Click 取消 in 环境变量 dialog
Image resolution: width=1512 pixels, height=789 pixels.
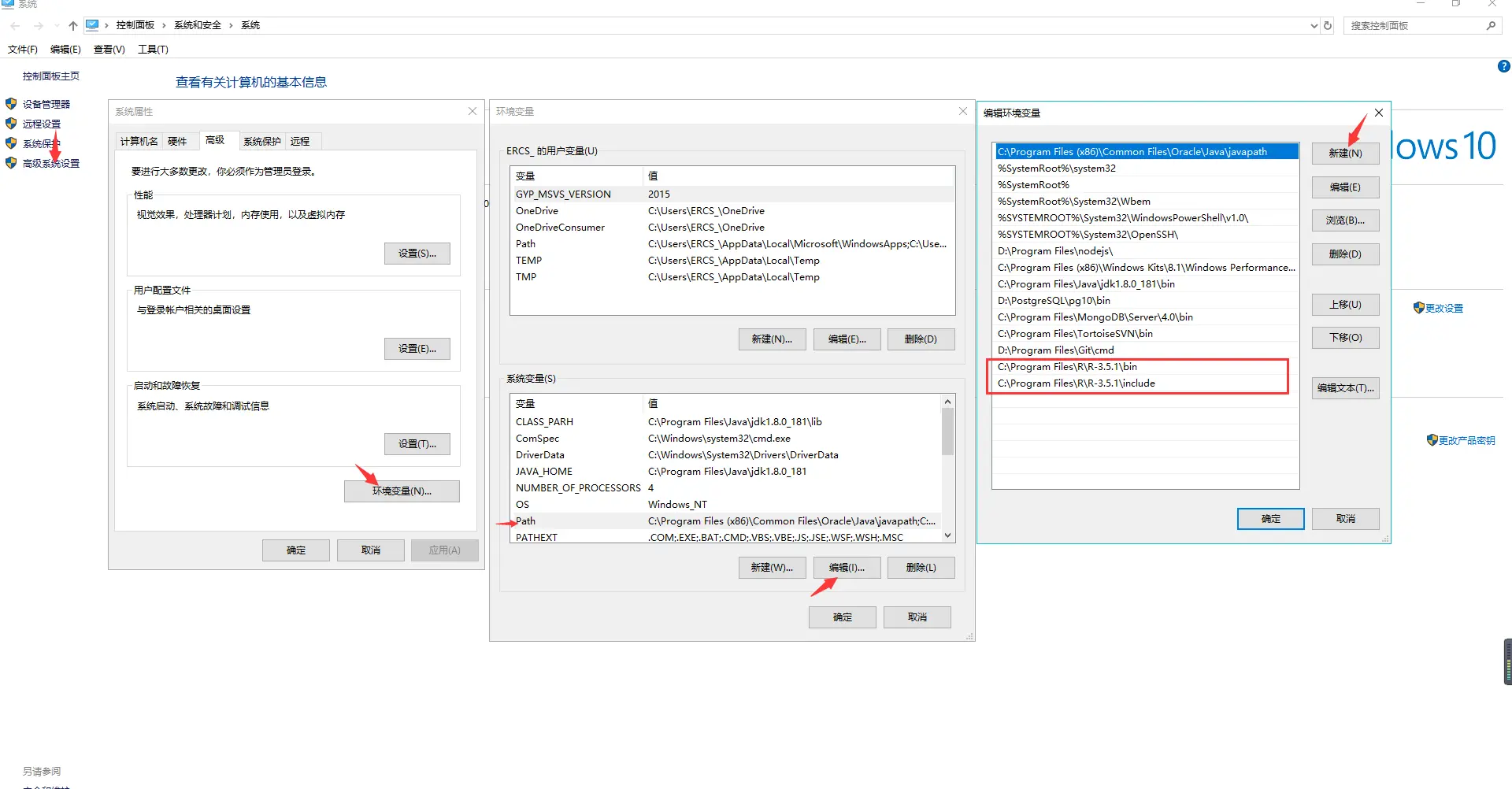click(x=917, y=617)
